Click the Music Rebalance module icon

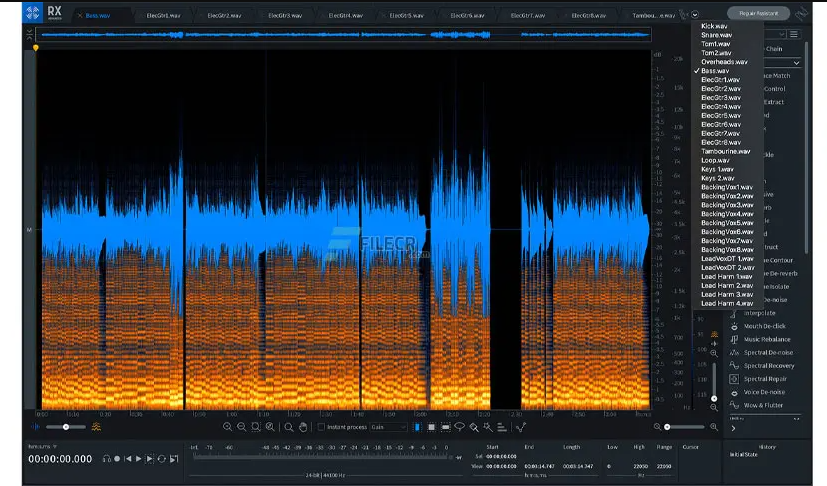click(x=734, y=339)
